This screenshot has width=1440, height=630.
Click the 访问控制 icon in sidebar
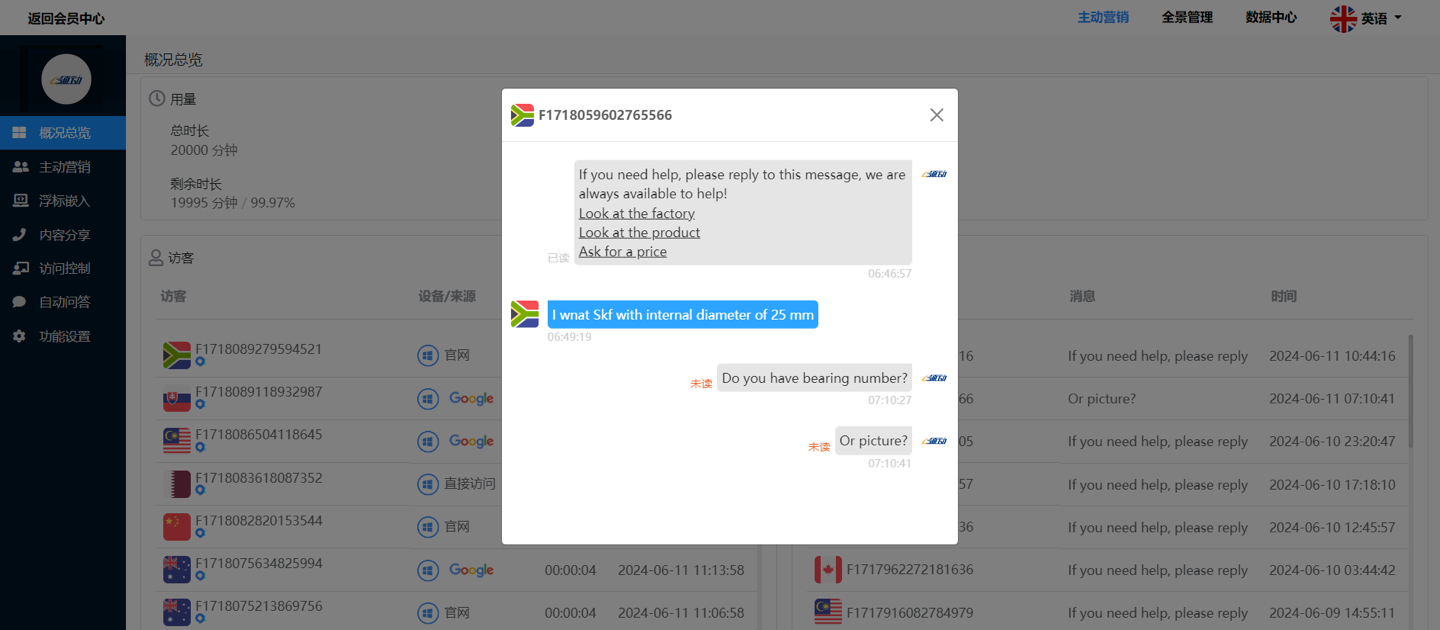pyautogui.click(x=19, y=268)
